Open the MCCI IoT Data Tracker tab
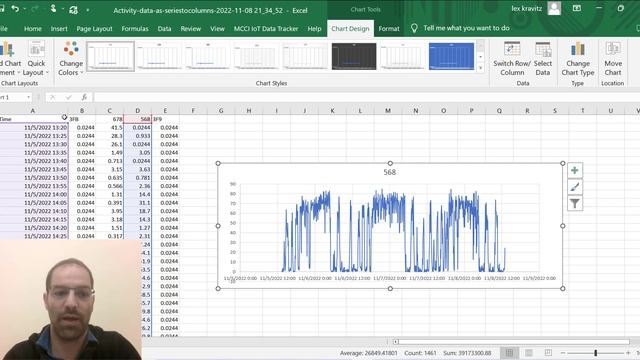The width and height of the screenshot is (640, 360). [x=266, y=29]
